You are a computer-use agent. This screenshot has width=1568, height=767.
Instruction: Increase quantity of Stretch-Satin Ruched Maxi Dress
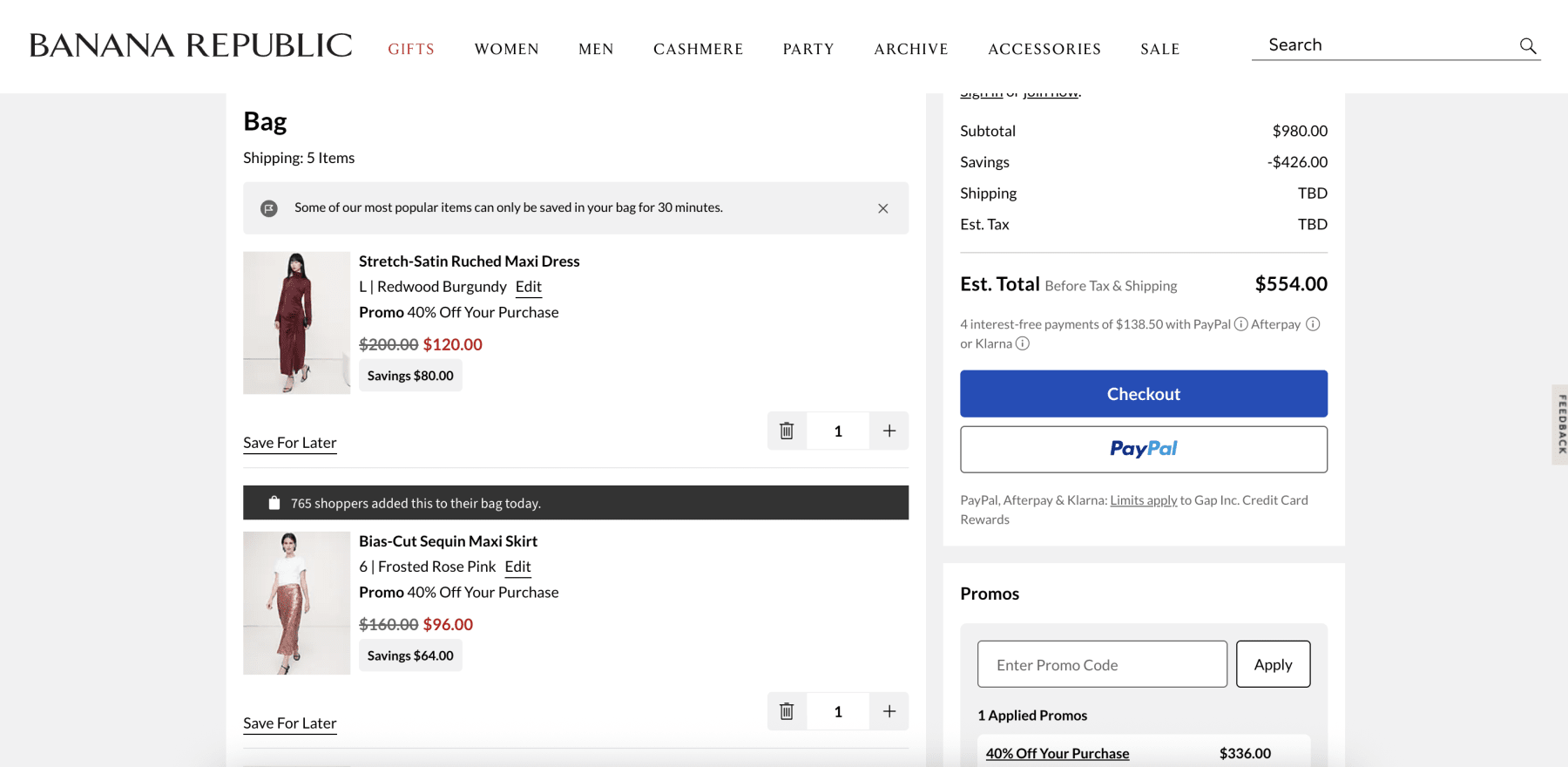889,431
